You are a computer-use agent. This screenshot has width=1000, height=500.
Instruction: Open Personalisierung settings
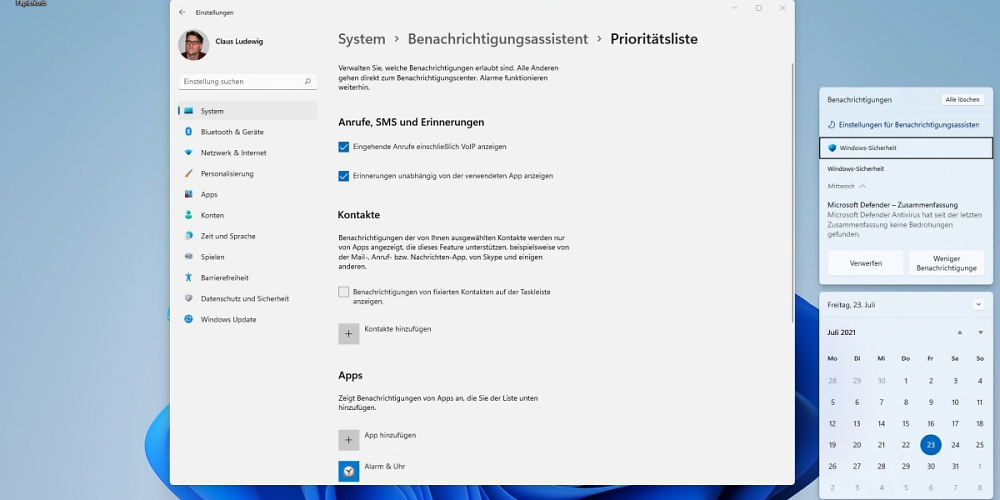pyautogui.click(x=248, y=173)
